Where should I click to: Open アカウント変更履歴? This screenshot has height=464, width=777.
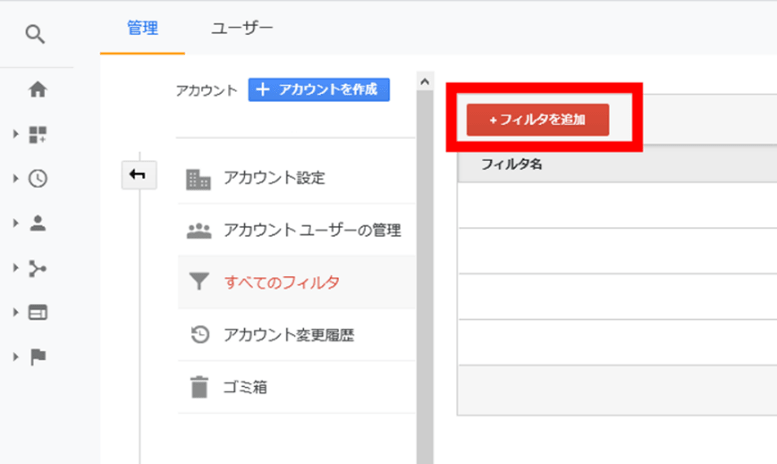tap(296, 335)
